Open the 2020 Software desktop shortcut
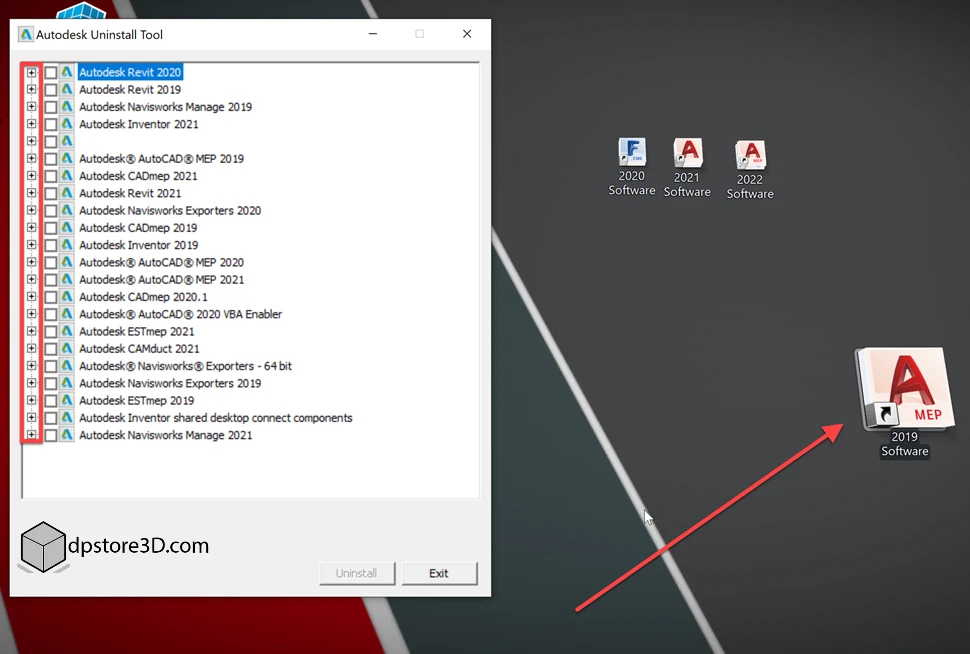970x654 pixels. 632,166
